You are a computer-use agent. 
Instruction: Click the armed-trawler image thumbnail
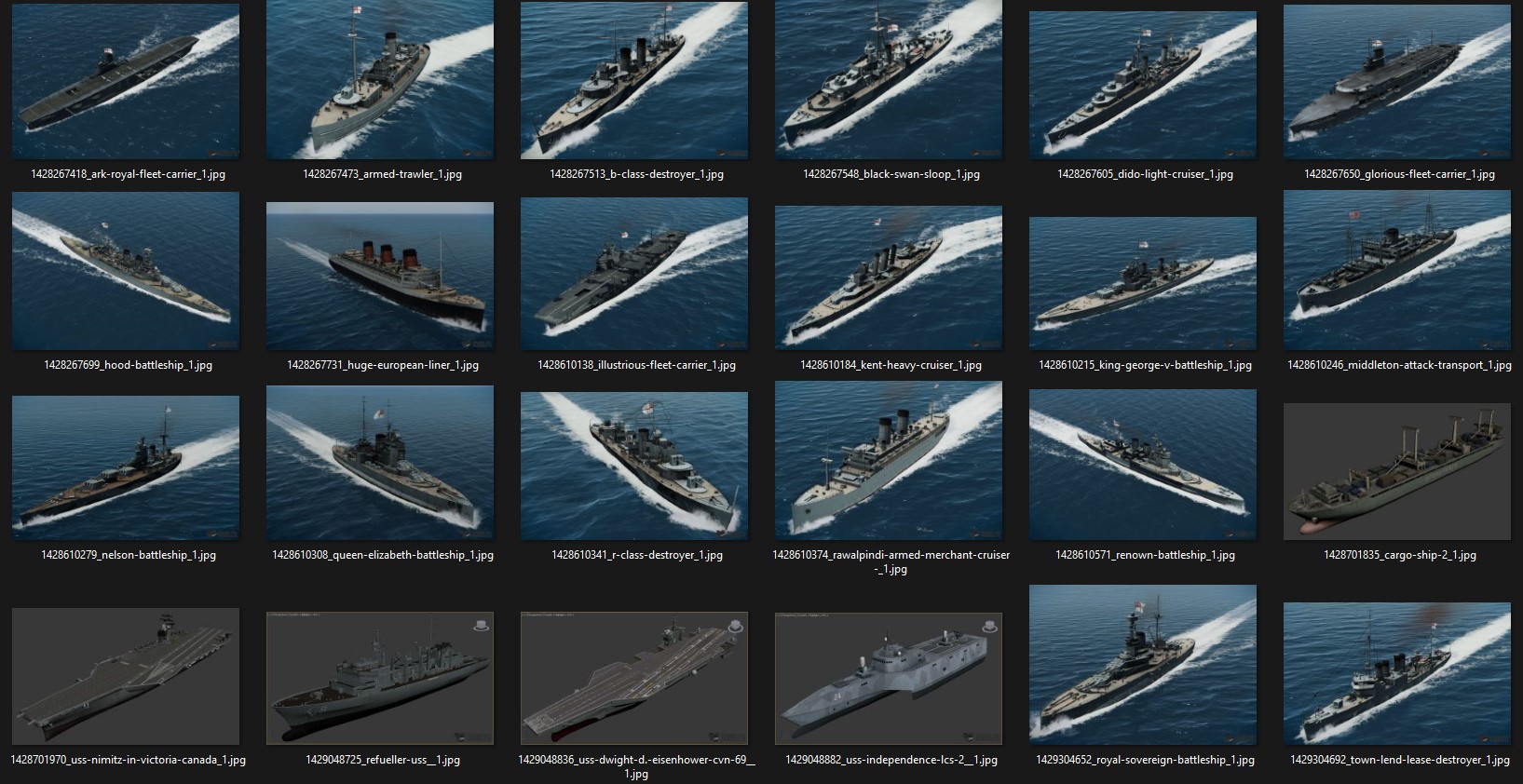(x=380, y=81)
